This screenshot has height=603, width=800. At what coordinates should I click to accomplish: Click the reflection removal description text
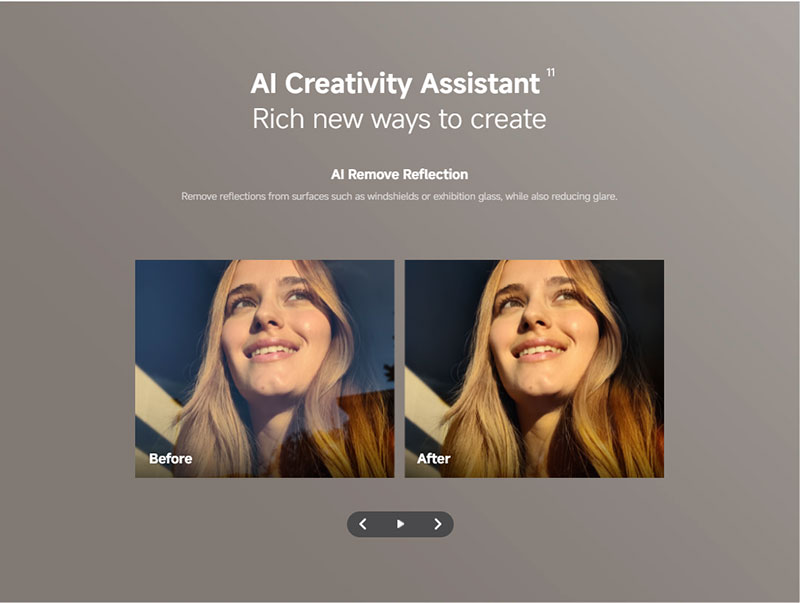tap(399, 196)
